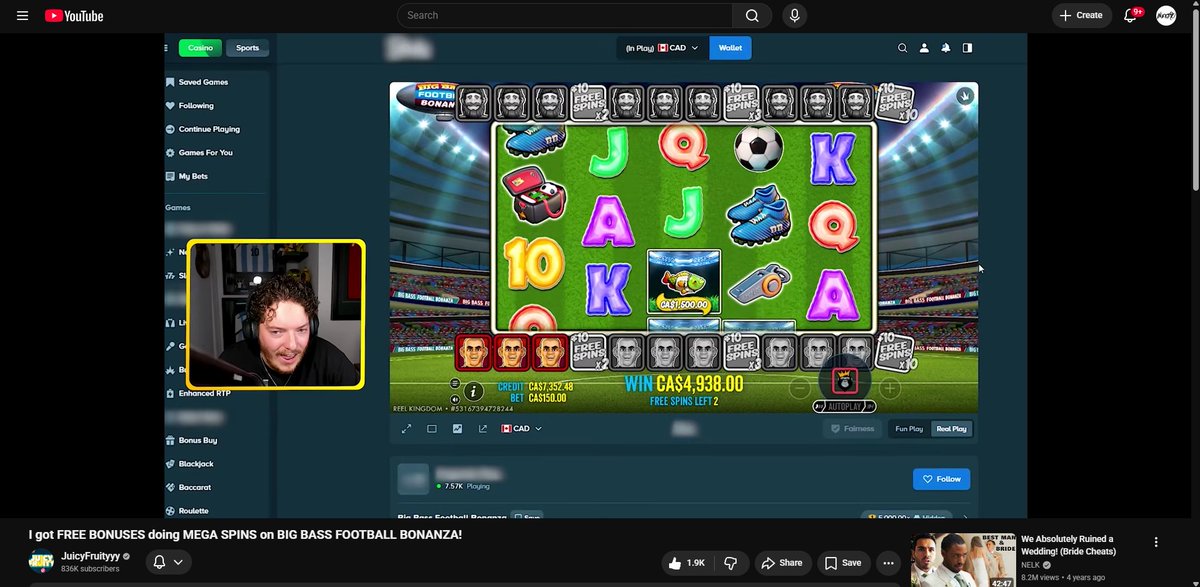Open more actions ellipsis under video
This screenshot has height=587, width=1200.
(886, 563)
